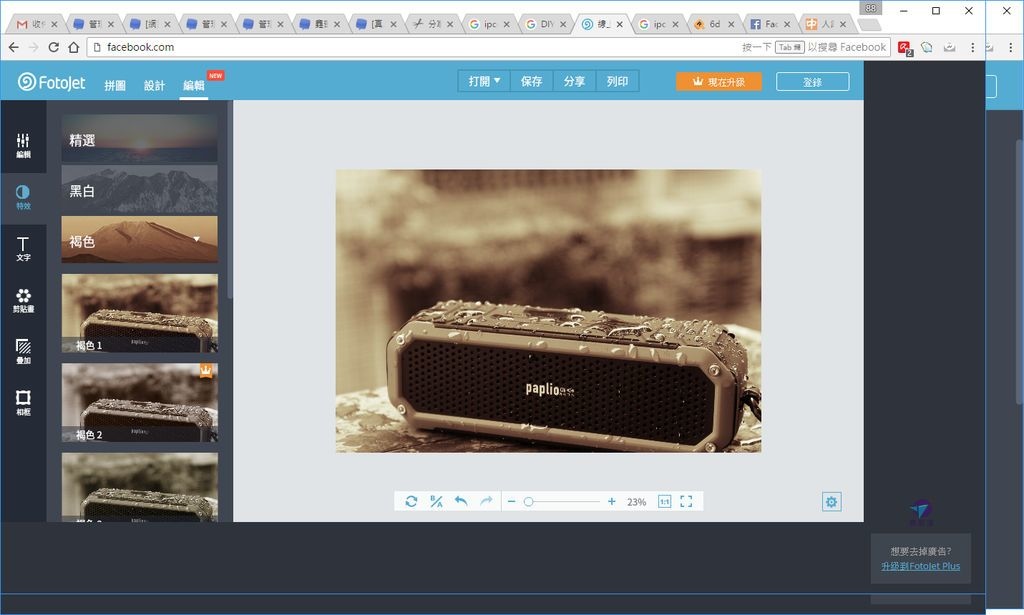The width and height of the screenshot is (1024, 615).
Task: Reload the browser page
Action: 54,47
